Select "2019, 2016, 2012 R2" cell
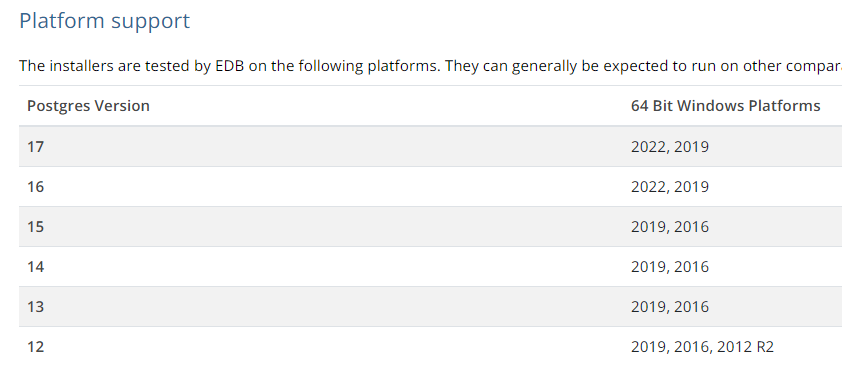This screenshot has width=842, height=373. pyautogui.click(x=702, y=347)
